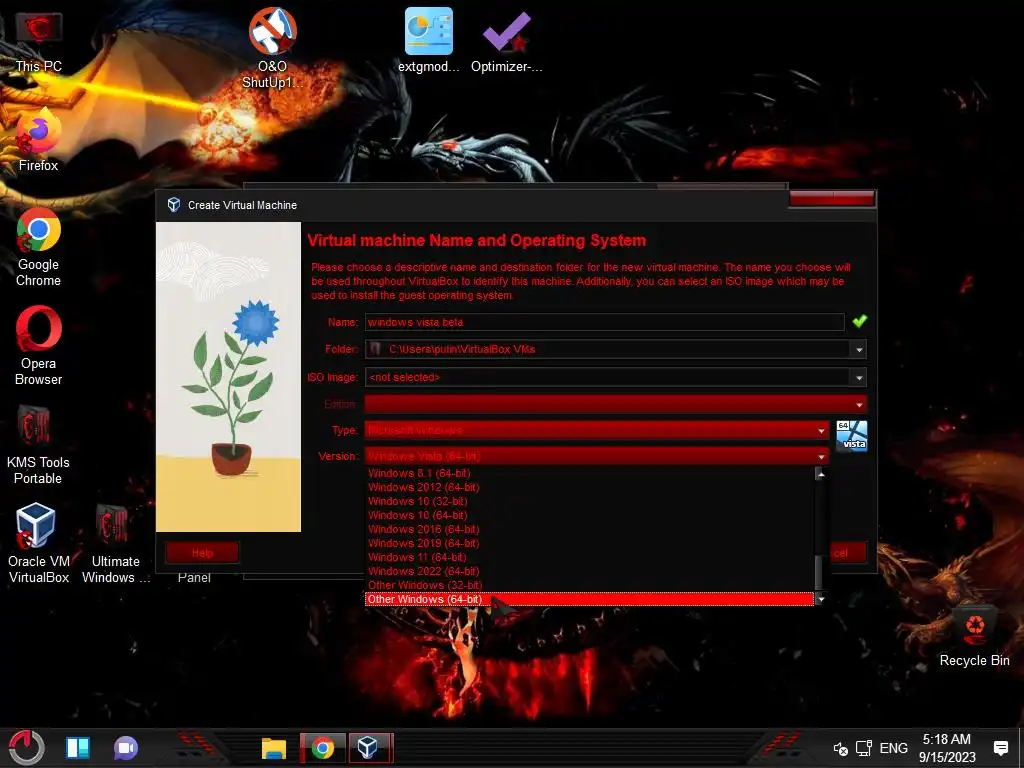Collapse the Version dropdown

point(597,456)
